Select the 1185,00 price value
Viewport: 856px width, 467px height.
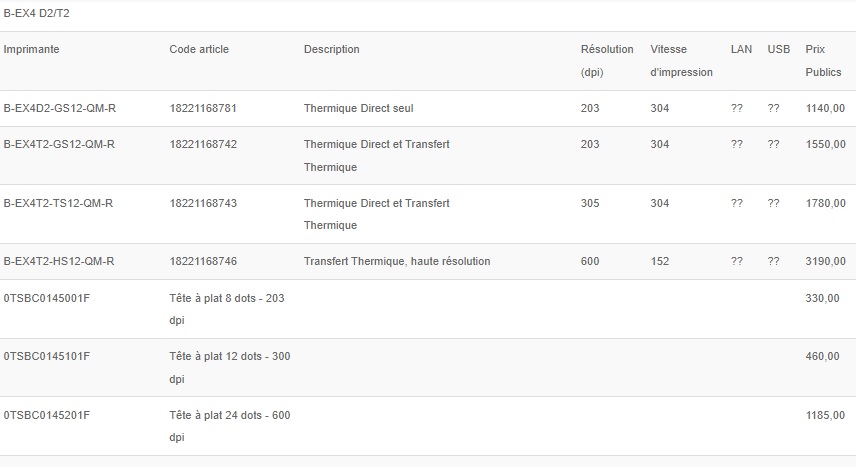(x=825, y=415)
